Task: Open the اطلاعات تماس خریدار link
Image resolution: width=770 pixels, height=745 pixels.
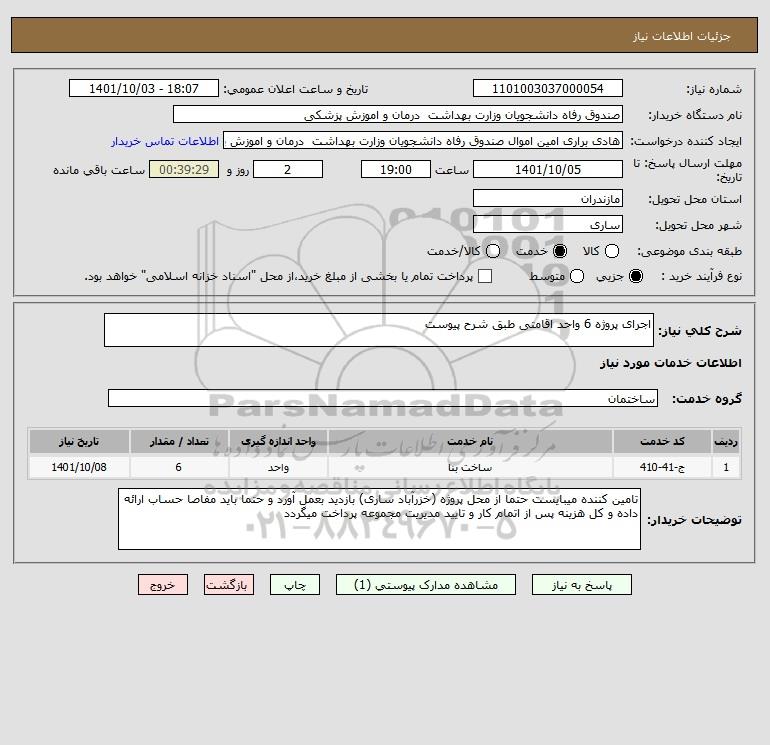Action: coord(165,141)
